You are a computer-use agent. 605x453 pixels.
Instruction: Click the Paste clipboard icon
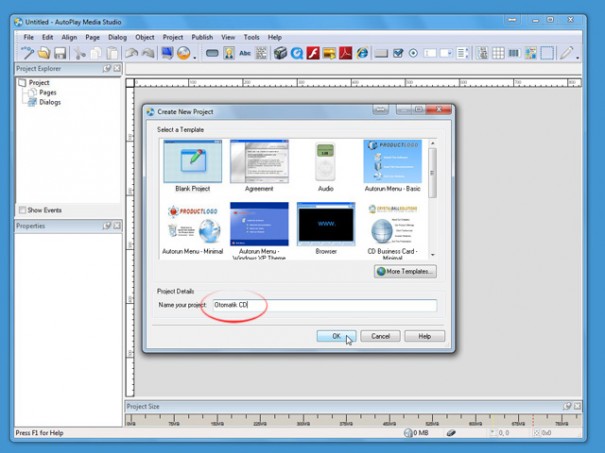coord(112,53)
